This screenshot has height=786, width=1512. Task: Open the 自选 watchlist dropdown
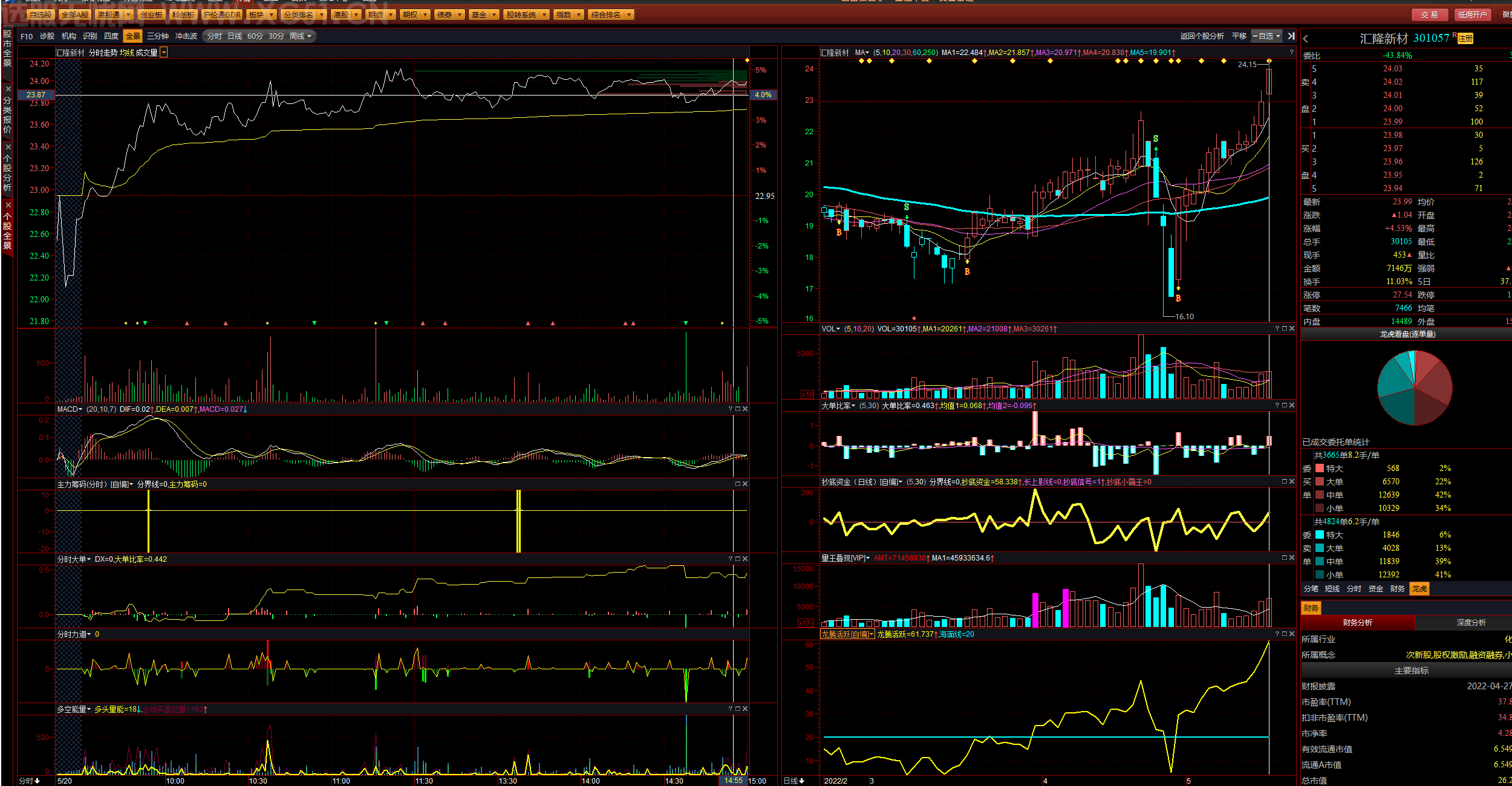click(x=1266, y=36)
